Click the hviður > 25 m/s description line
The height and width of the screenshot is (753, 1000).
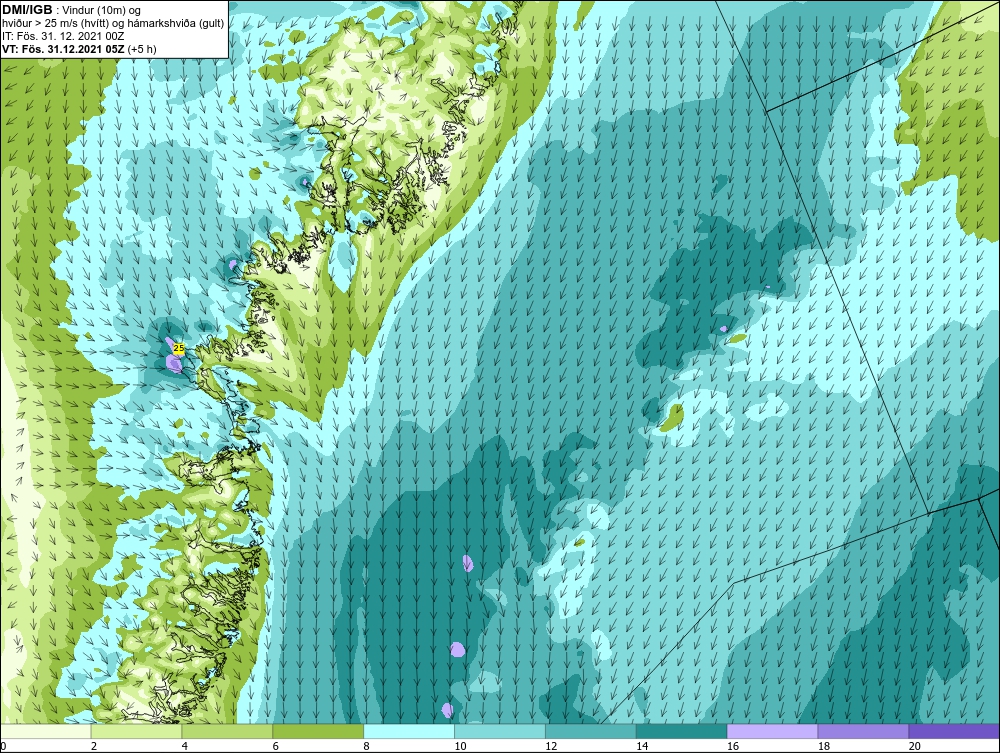(x=113, y=23)
